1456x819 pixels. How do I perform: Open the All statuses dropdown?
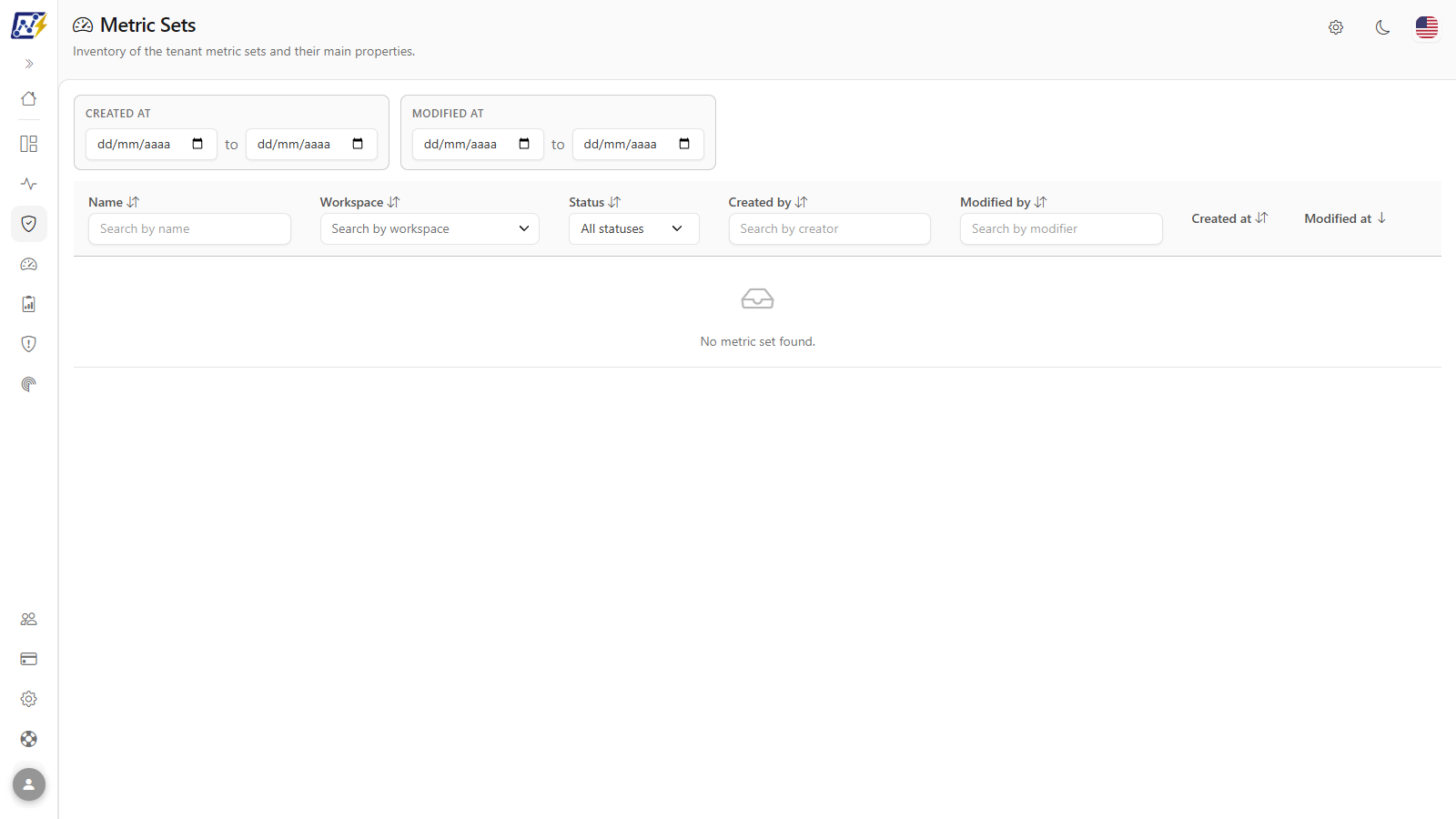tap(634, 228)
